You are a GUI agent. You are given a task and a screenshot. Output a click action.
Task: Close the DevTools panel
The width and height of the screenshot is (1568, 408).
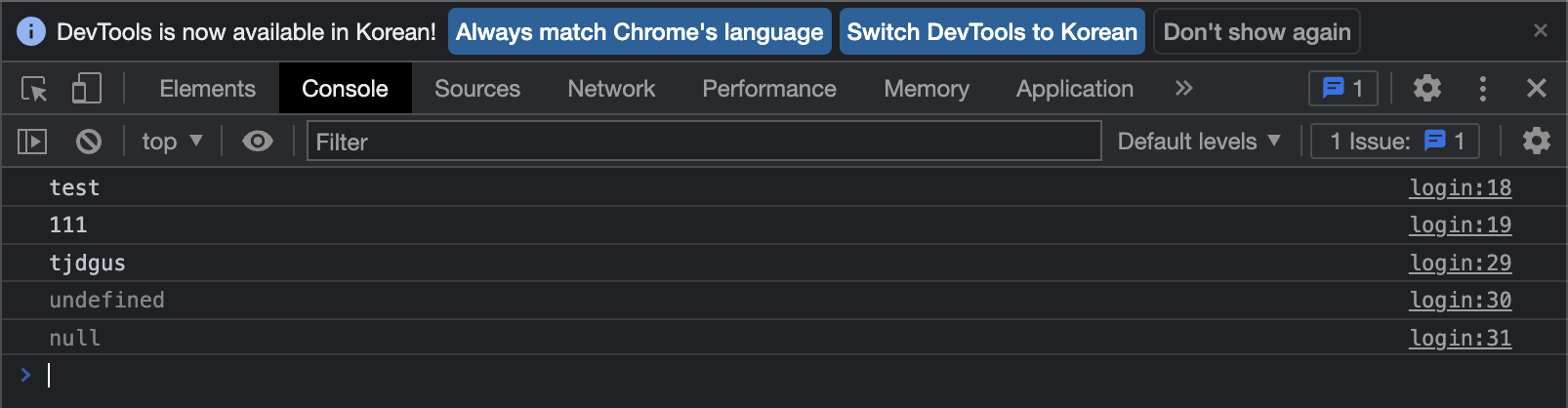click(1537, 89)
